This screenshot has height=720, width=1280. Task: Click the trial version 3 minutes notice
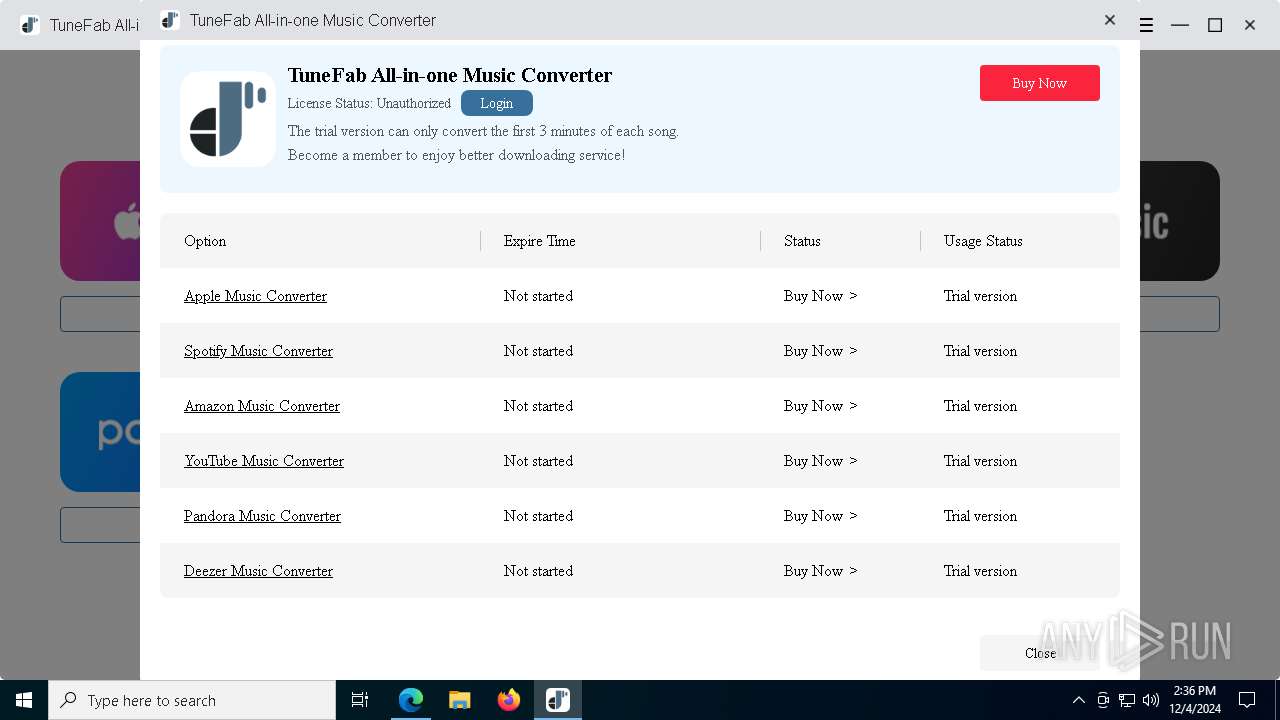click(x=483, y=131)
